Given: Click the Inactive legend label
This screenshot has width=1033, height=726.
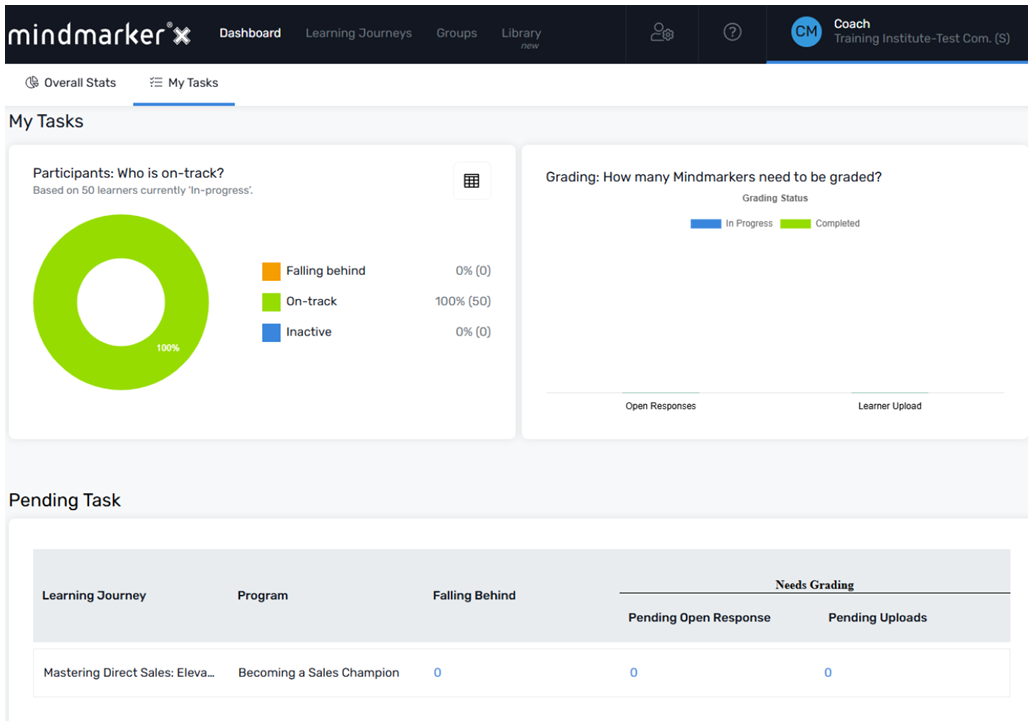Looking at the screenshot, I should click(308, 331).
